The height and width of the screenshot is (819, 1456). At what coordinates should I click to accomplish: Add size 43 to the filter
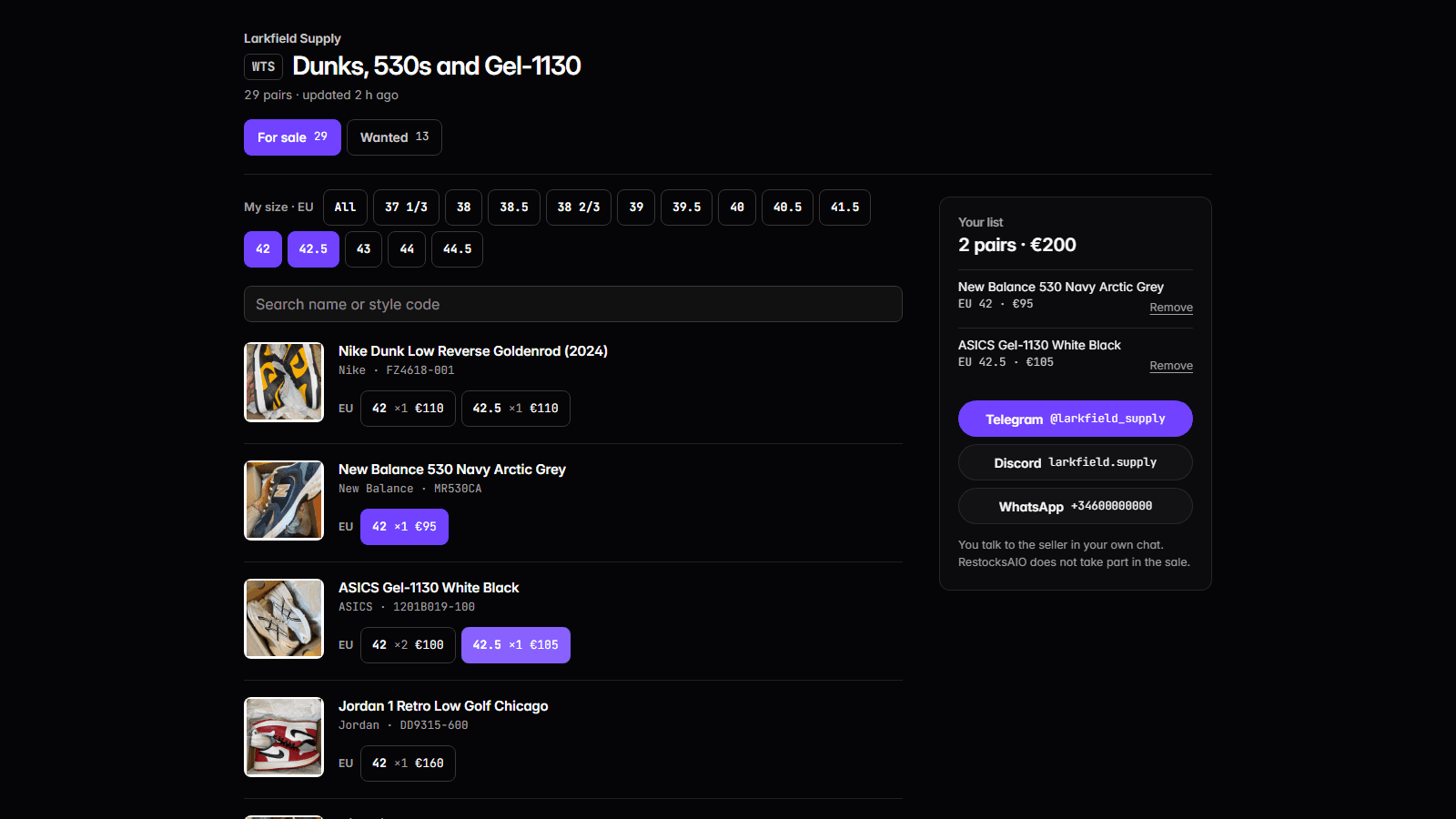363,249
